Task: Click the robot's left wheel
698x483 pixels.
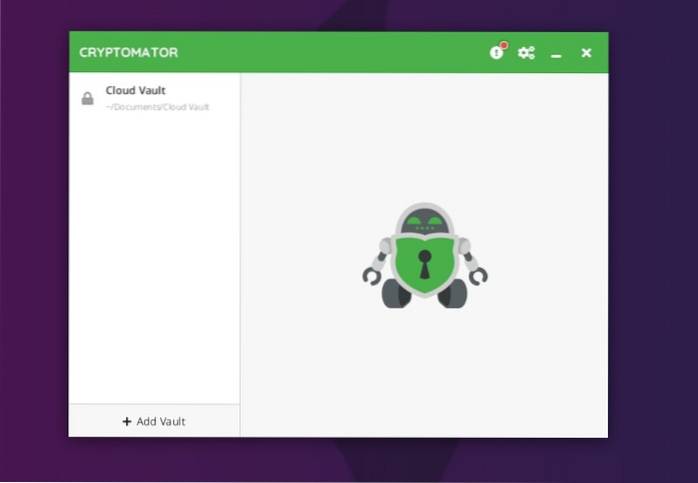Action: click(394, 293)
